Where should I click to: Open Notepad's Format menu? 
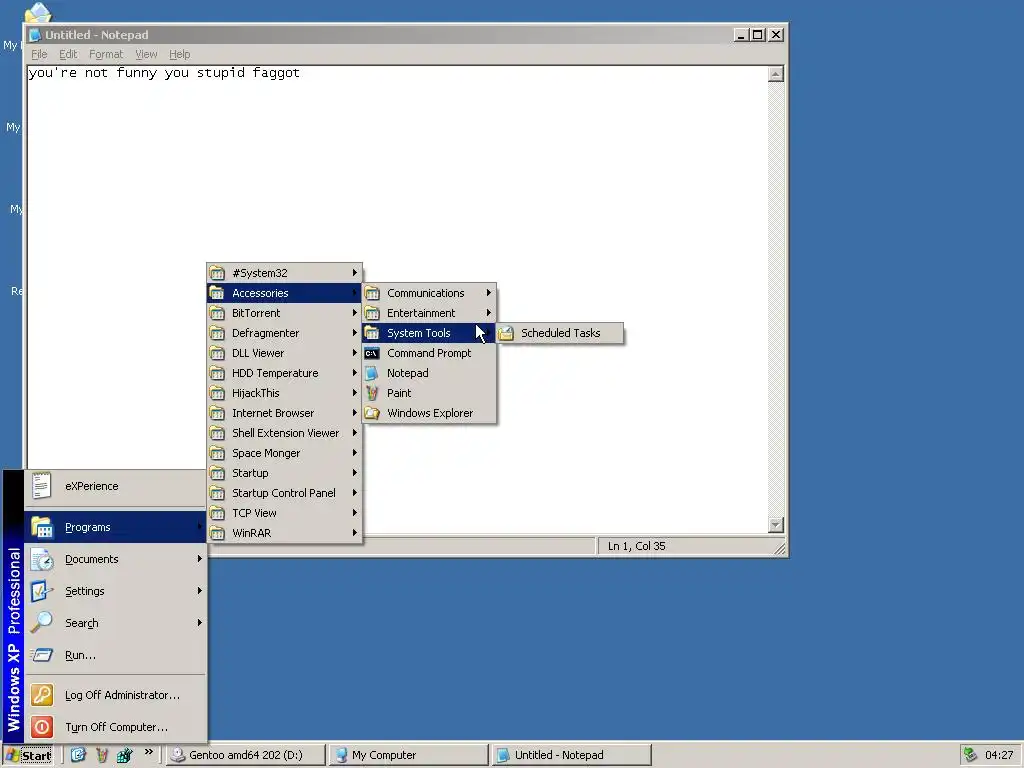[106, 54]
